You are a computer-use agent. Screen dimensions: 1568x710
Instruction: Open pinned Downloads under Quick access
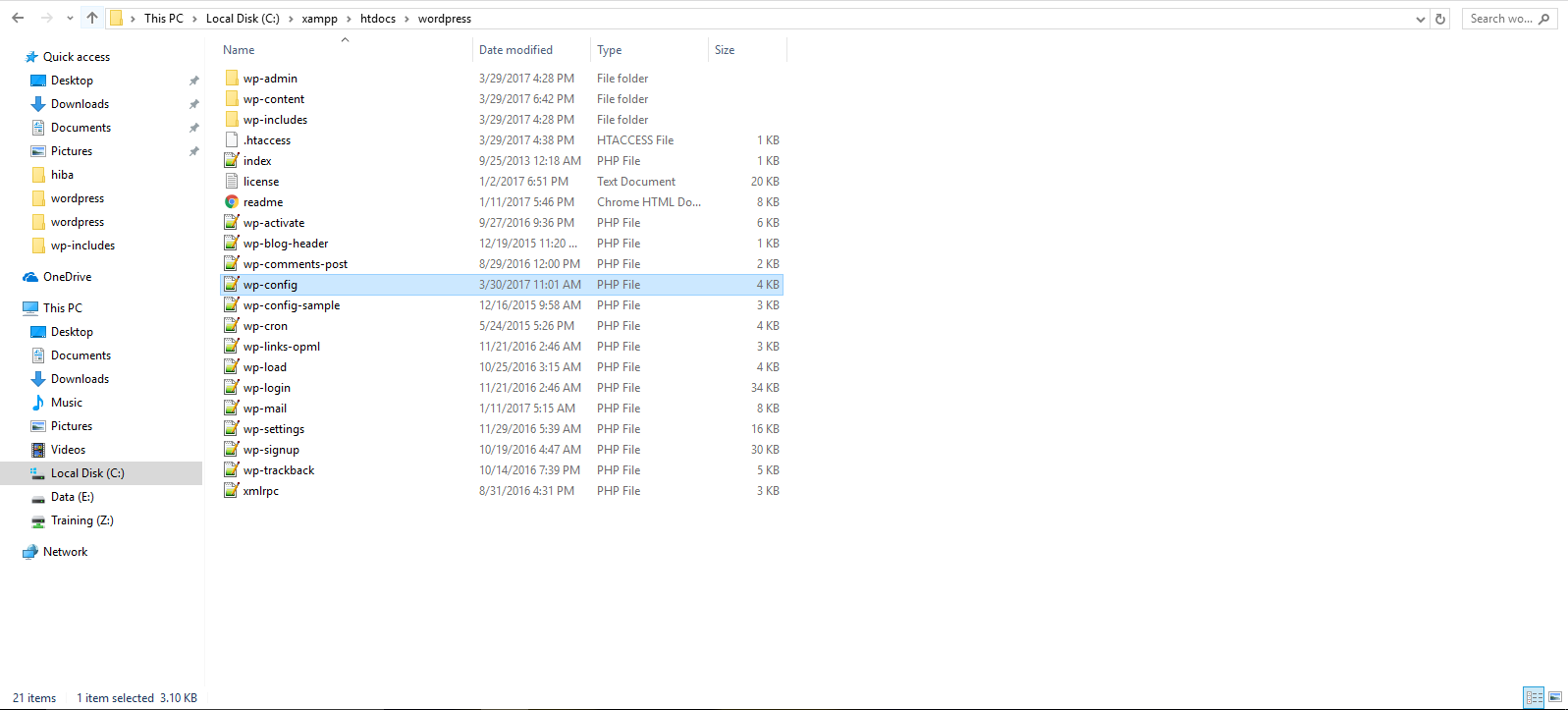[80, 104]
